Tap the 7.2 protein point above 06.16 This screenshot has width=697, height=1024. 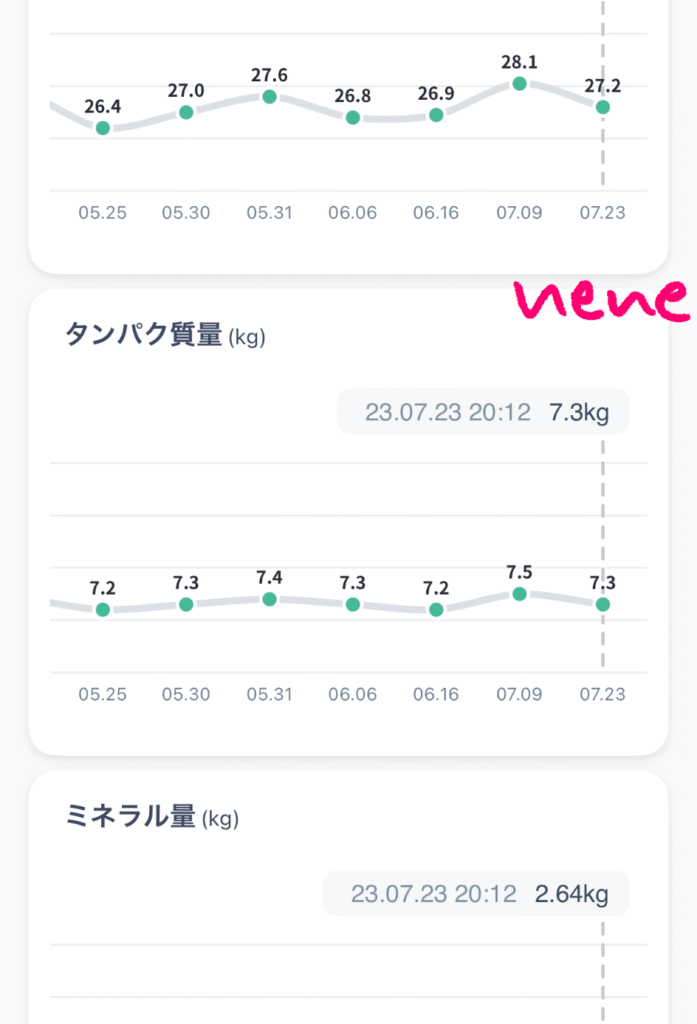click(x=436, y=609)
